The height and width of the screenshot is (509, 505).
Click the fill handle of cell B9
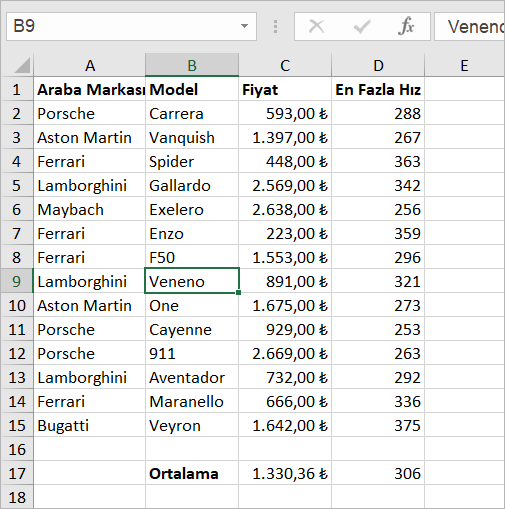click(x=239, y=293)
